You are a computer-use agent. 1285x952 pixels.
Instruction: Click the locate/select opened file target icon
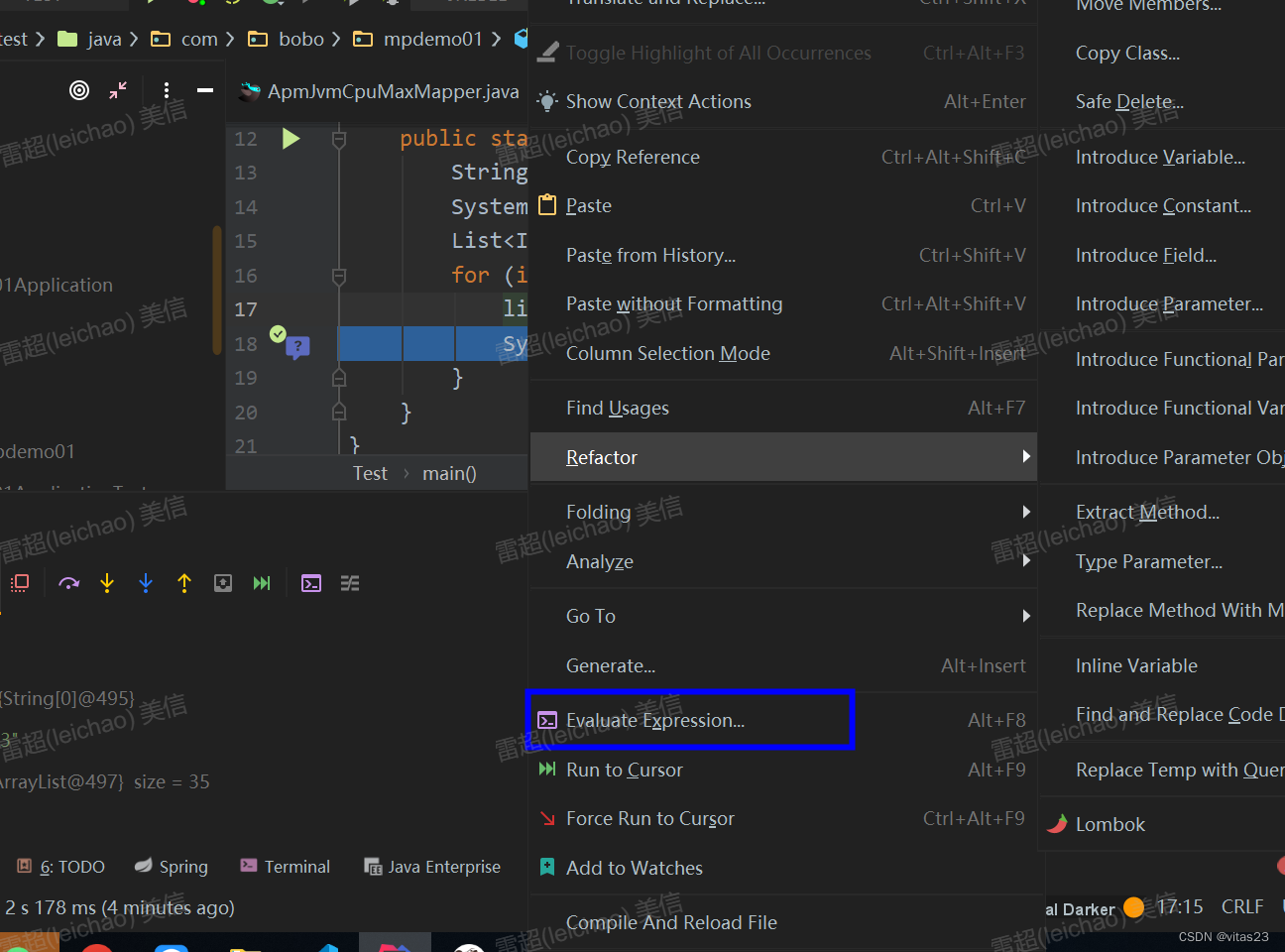79,90
